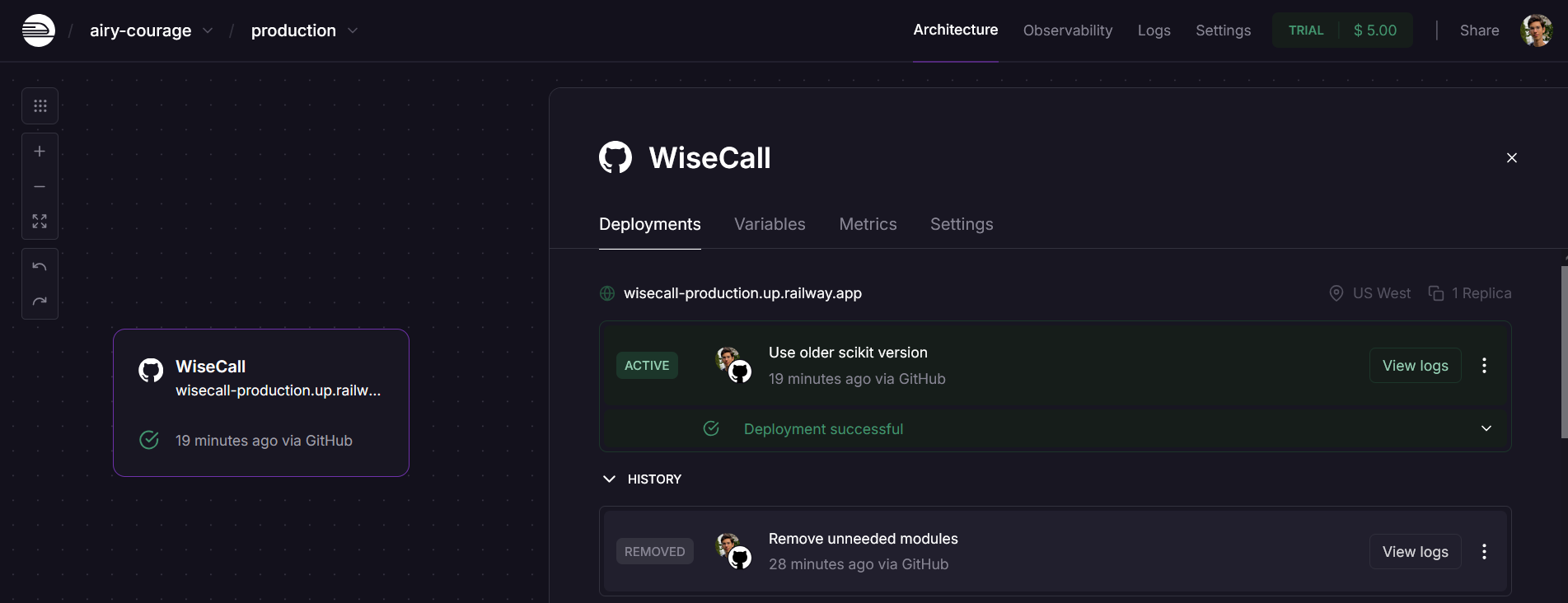Close the WiseCall service panel
The height and width of the screenshot is (603, 1568).
(1512, 157)
